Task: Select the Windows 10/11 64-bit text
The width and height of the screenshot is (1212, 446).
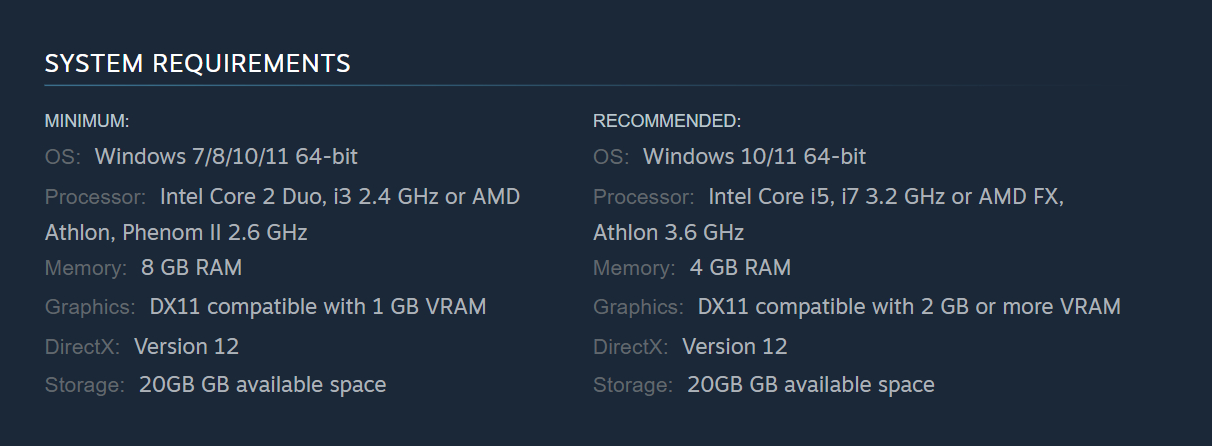Action: [754, 157]
